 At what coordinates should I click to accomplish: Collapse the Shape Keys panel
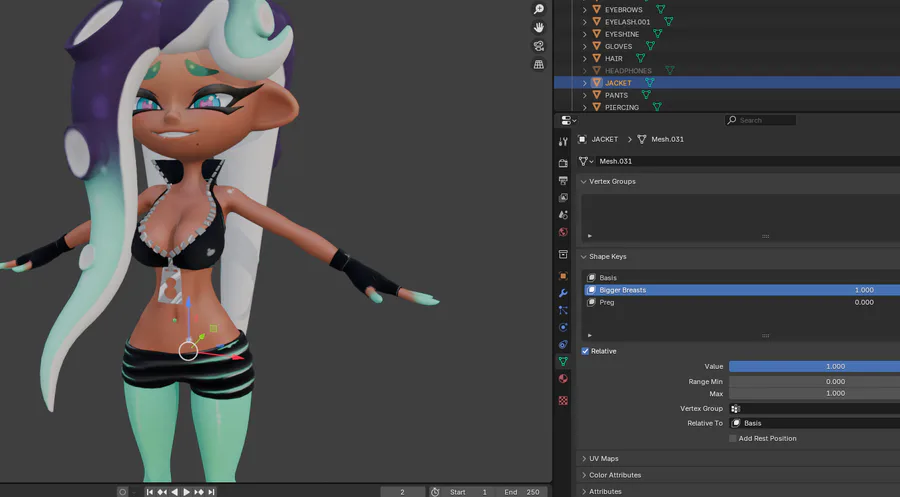coord(584,257)
